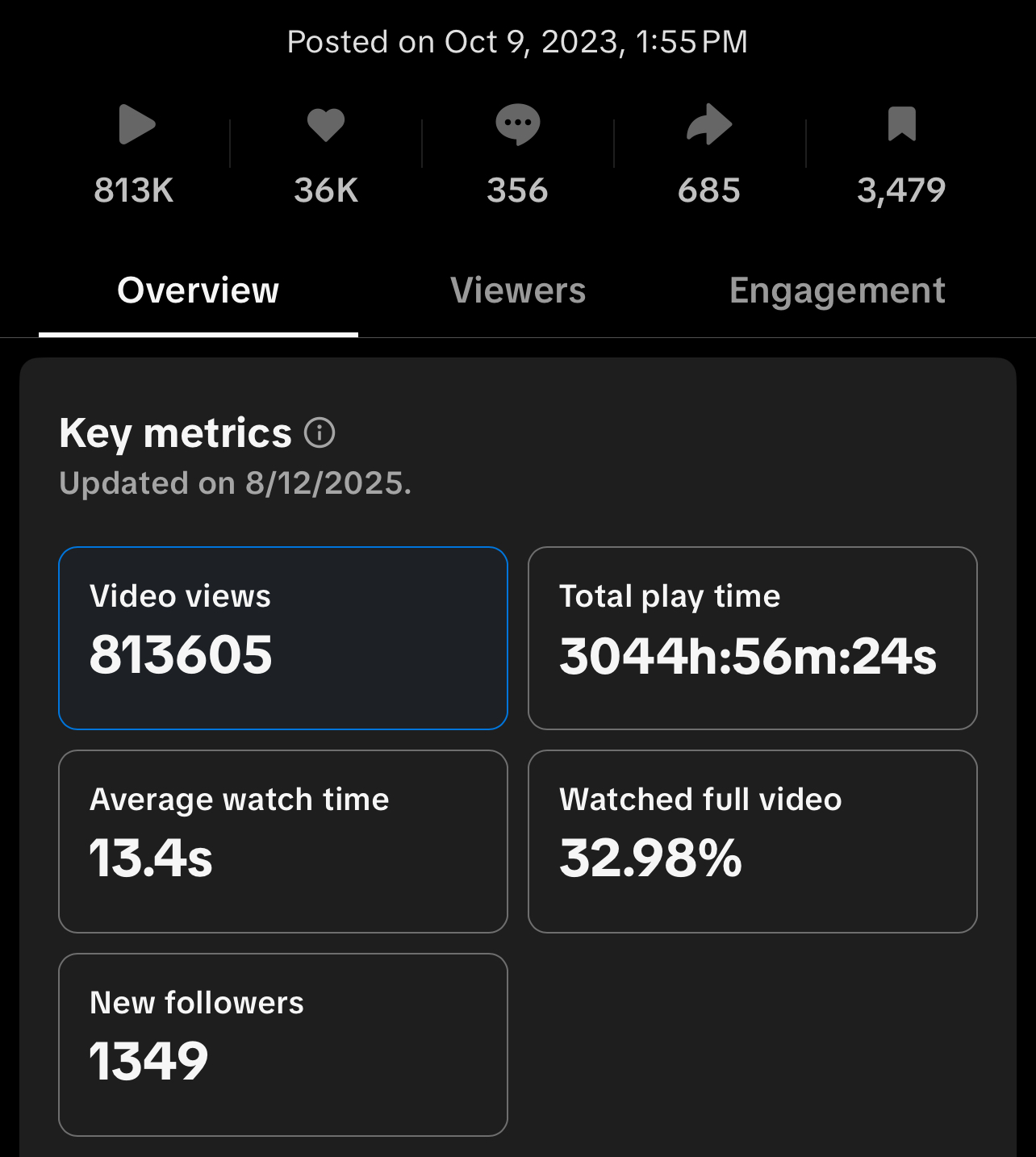Tap the 3,479 saves count
Screen dimensions: 1036x1157
coord(901,191)
